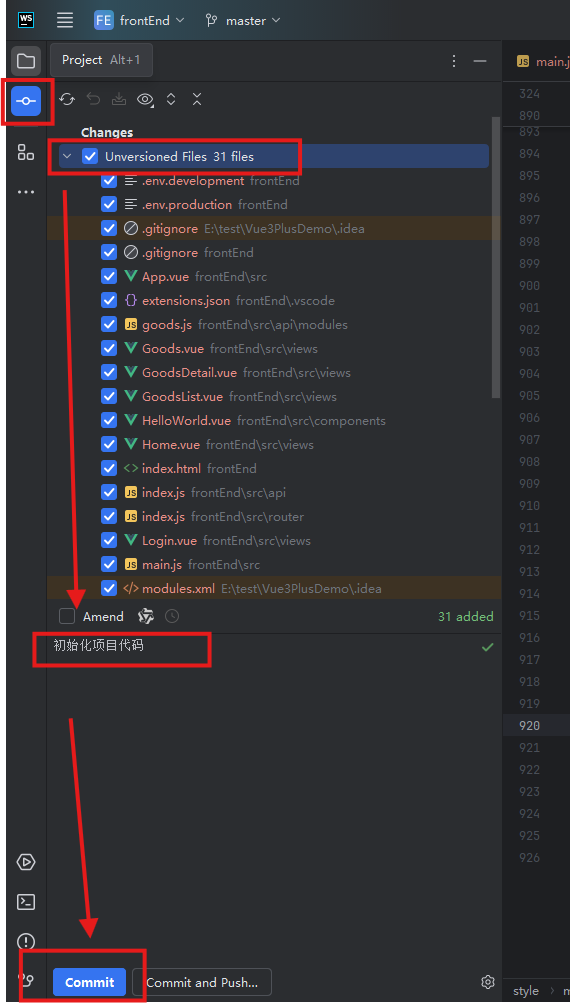Click the WebStorm logo icon
Screen dimensions: 570x1003
tap(26, 20)
